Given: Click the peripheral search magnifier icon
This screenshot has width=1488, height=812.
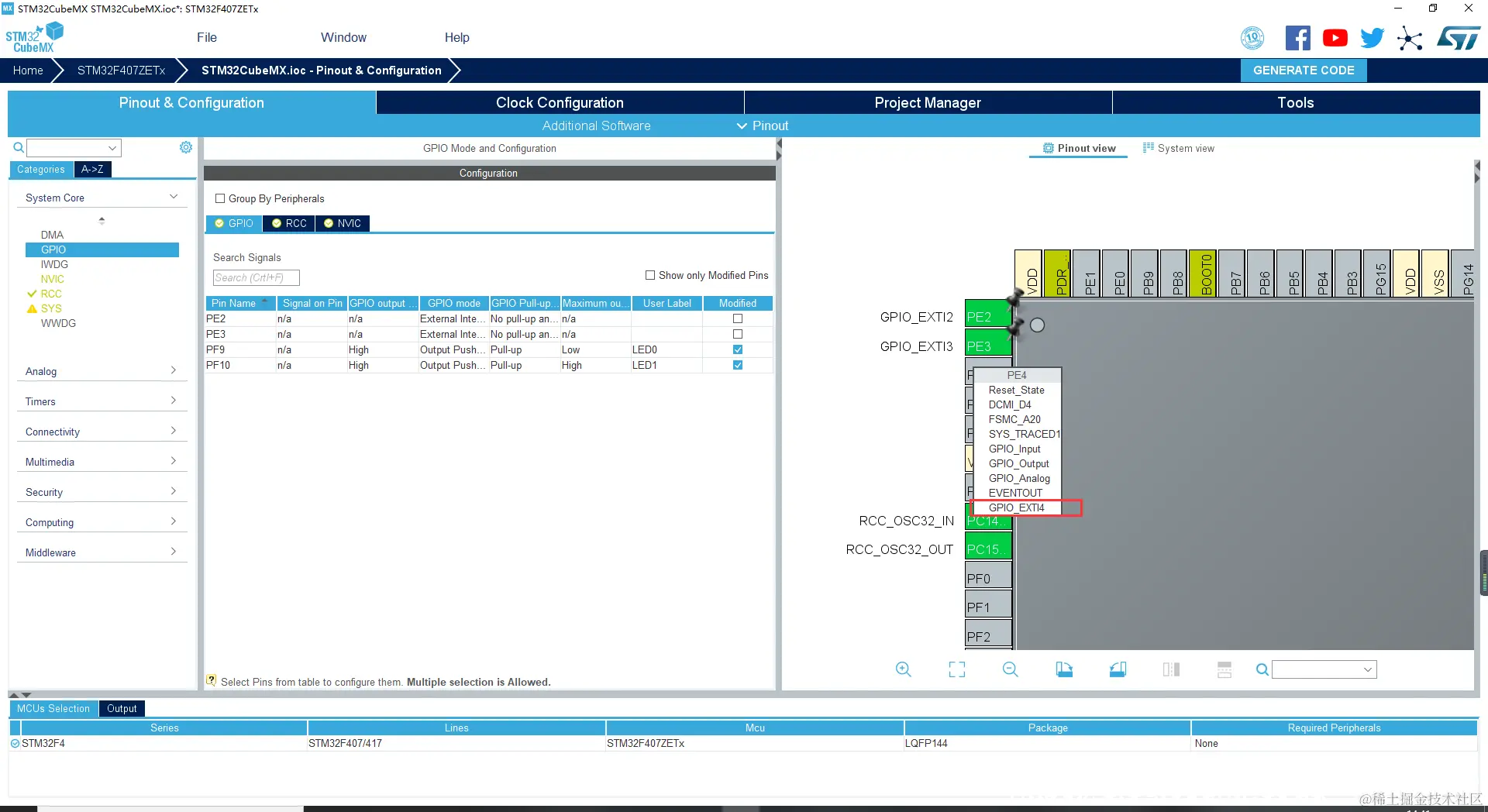Looking at the screenshot, I should 19,147.
